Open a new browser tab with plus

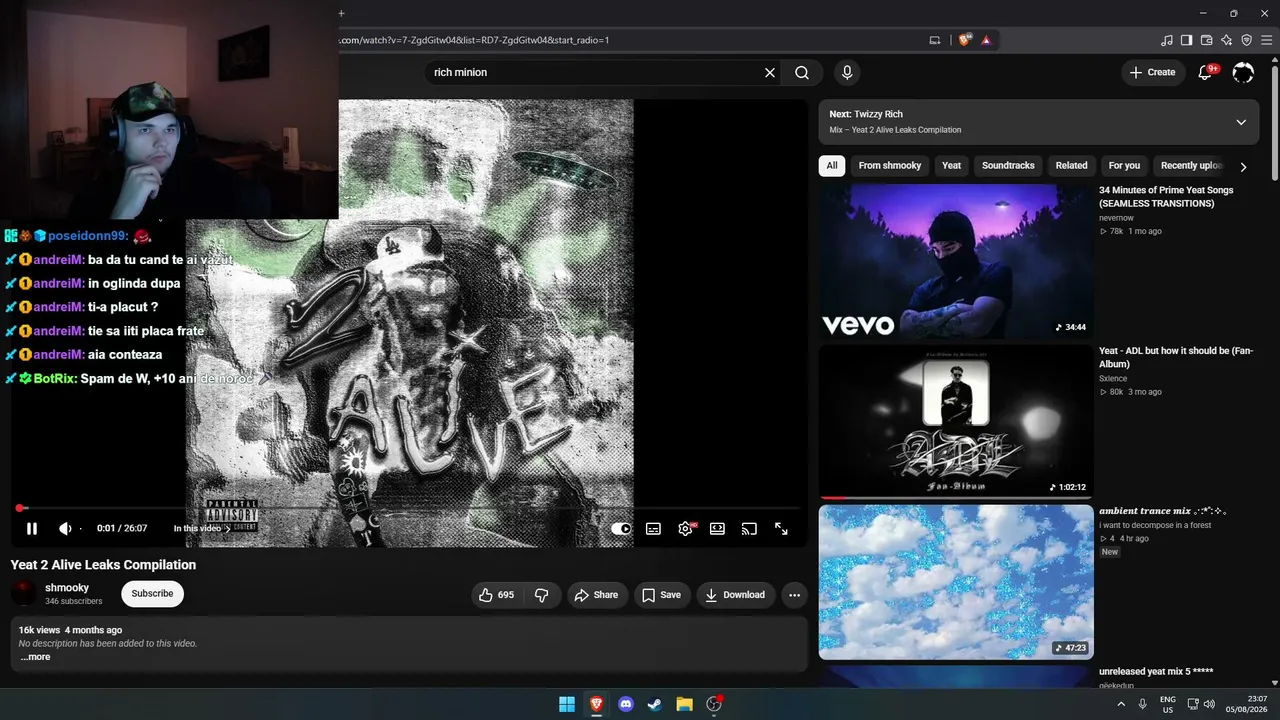(341, 13)
